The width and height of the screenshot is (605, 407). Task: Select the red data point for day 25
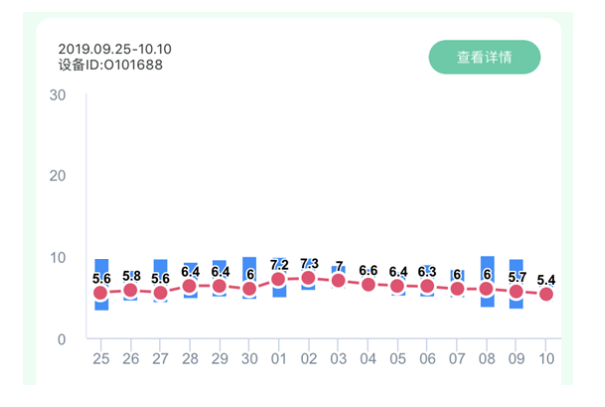pyautogui.click(x=101, y=293)
